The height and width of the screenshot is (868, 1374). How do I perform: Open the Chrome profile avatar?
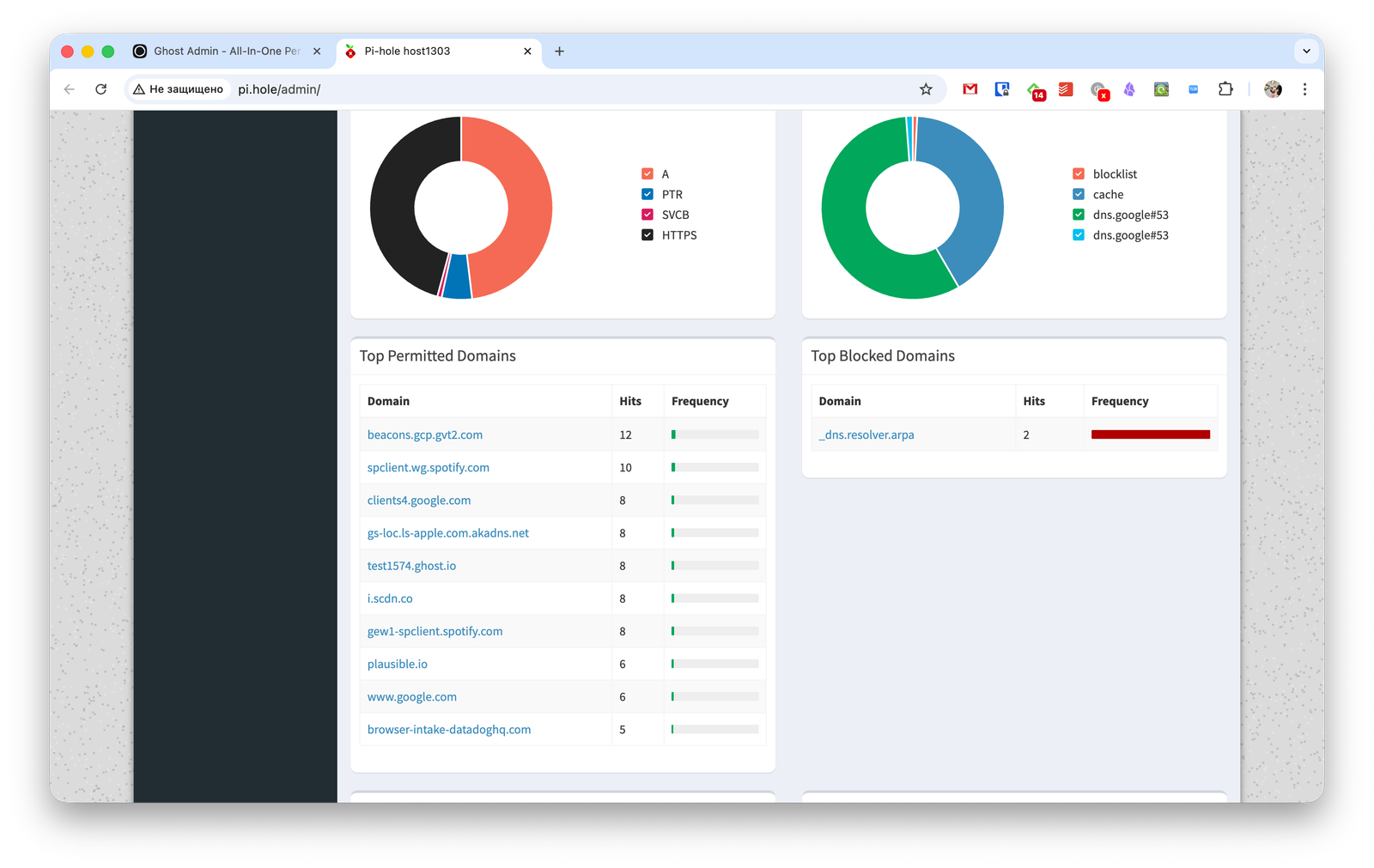1273,89
